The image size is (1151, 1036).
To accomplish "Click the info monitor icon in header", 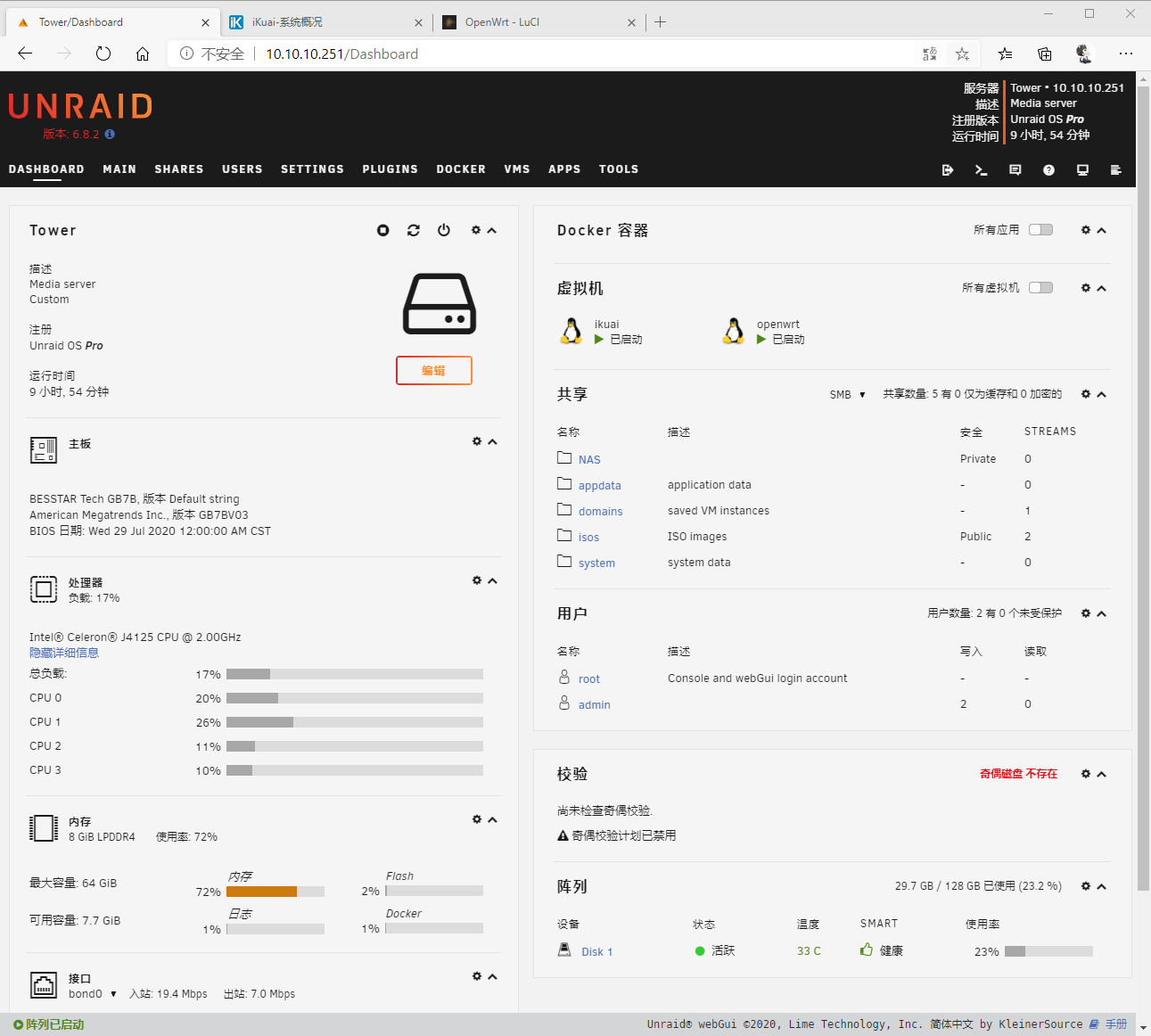I will coord(1082,169).
